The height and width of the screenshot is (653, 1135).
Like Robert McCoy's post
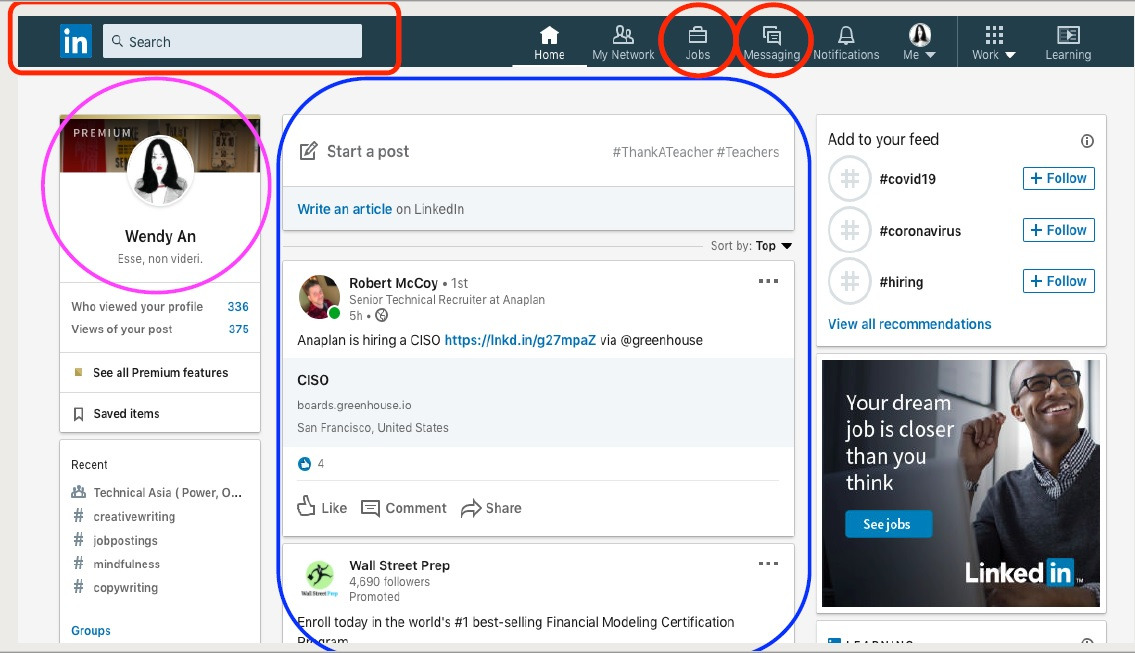coord(322,507)
